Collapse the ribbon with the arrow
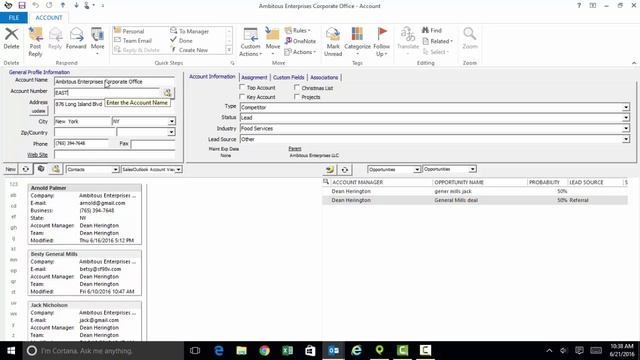Viewport: 640px width, 360px height. pyautogui.click(x=634, y=63)
